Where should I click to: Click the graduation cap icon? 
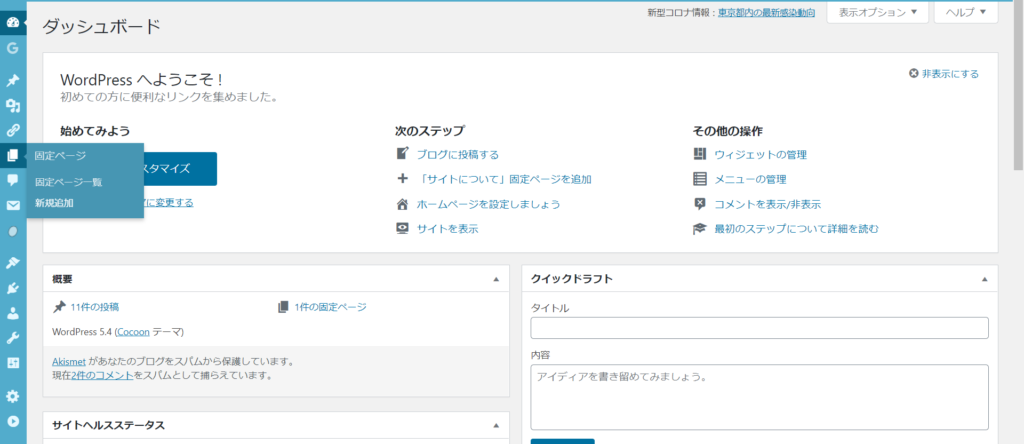coord(700,229)
